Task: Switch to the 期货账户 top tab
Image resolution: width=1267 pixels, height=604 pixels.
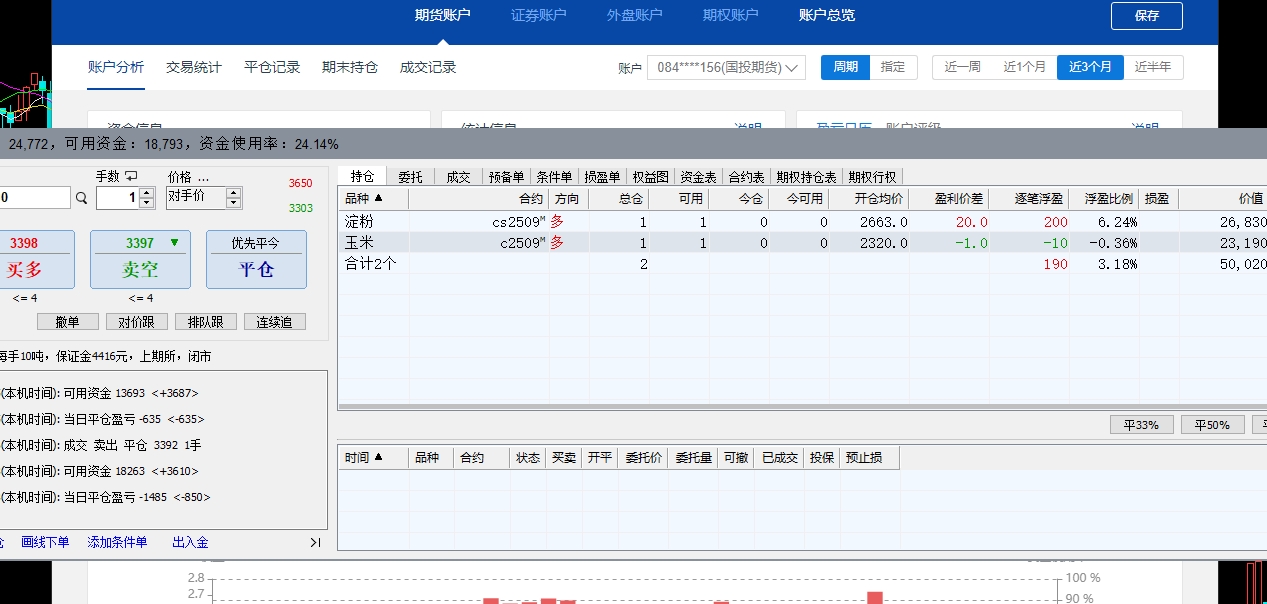Action: point(442,15)
